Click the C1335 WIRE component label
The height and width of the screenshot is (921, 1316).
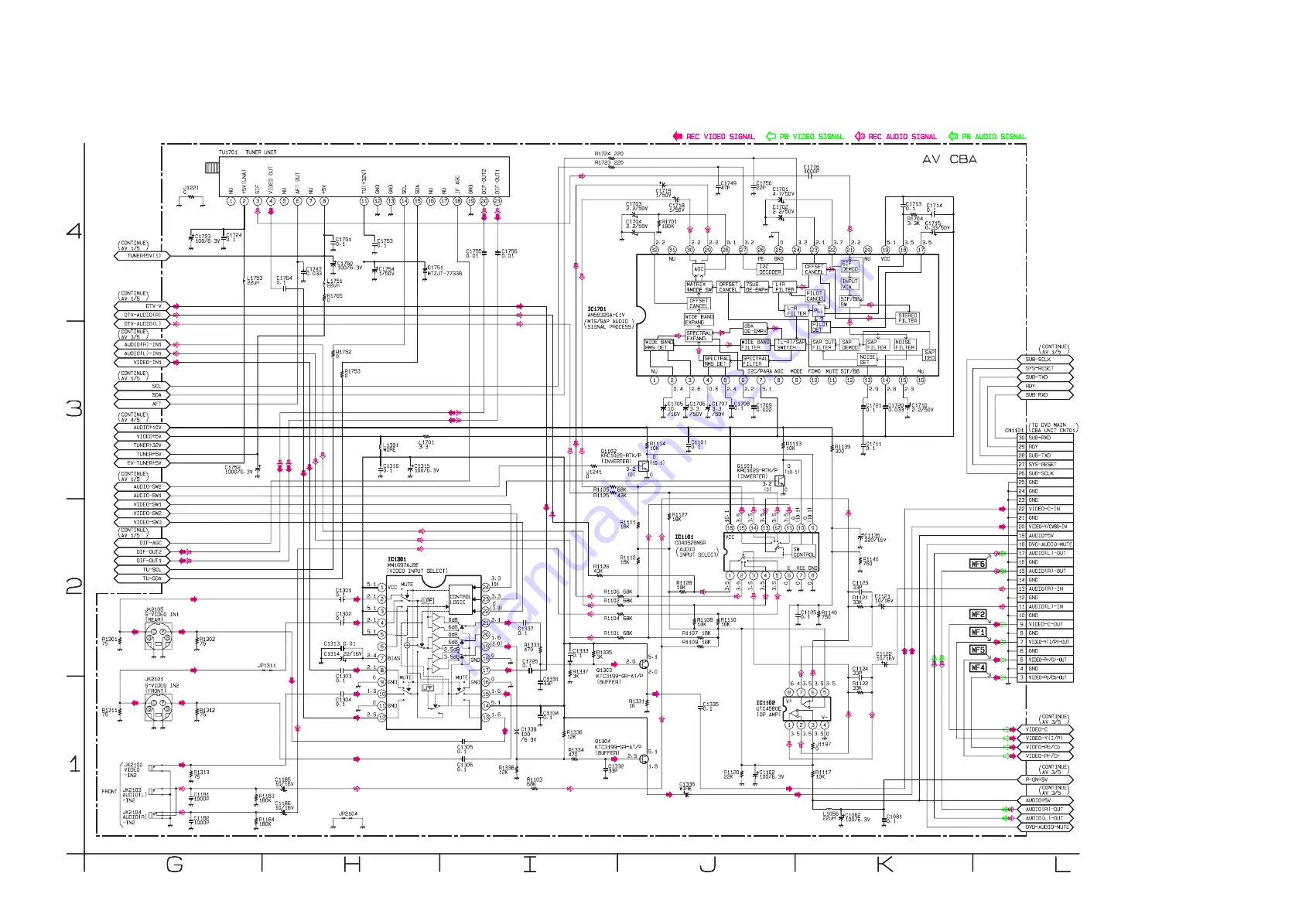coord(687,786)
